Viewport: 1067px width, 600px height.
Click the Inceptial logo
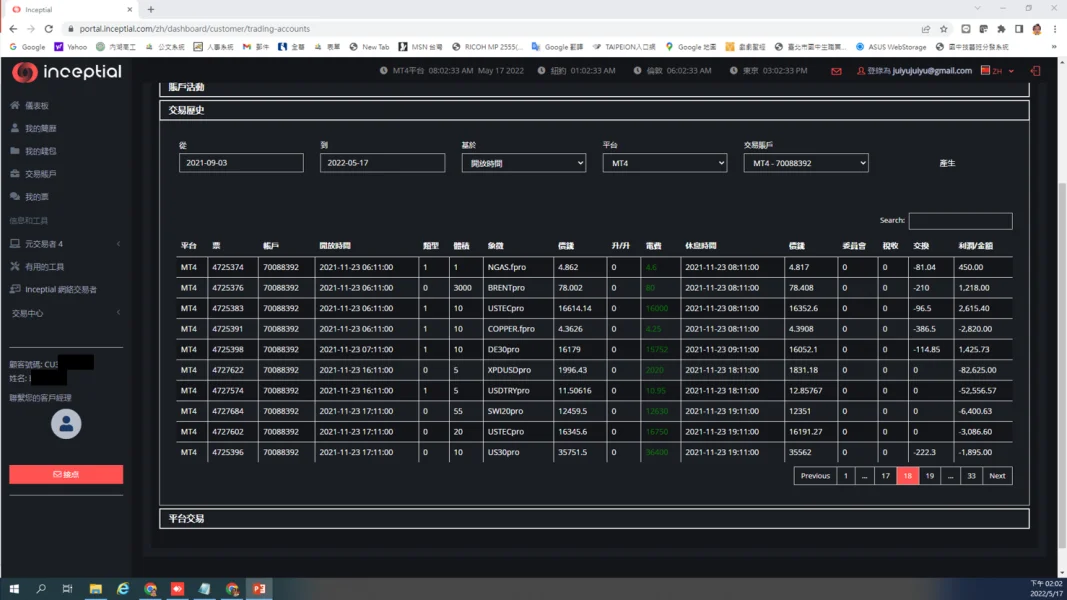click(67, 72)
